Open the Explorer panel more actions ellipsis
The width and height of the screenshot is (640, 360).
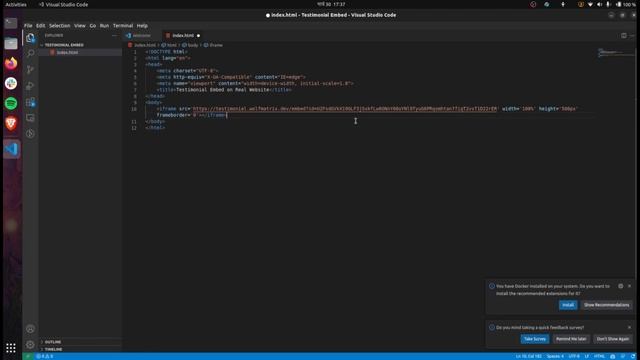pyautogui.click(x=114, y=36)
